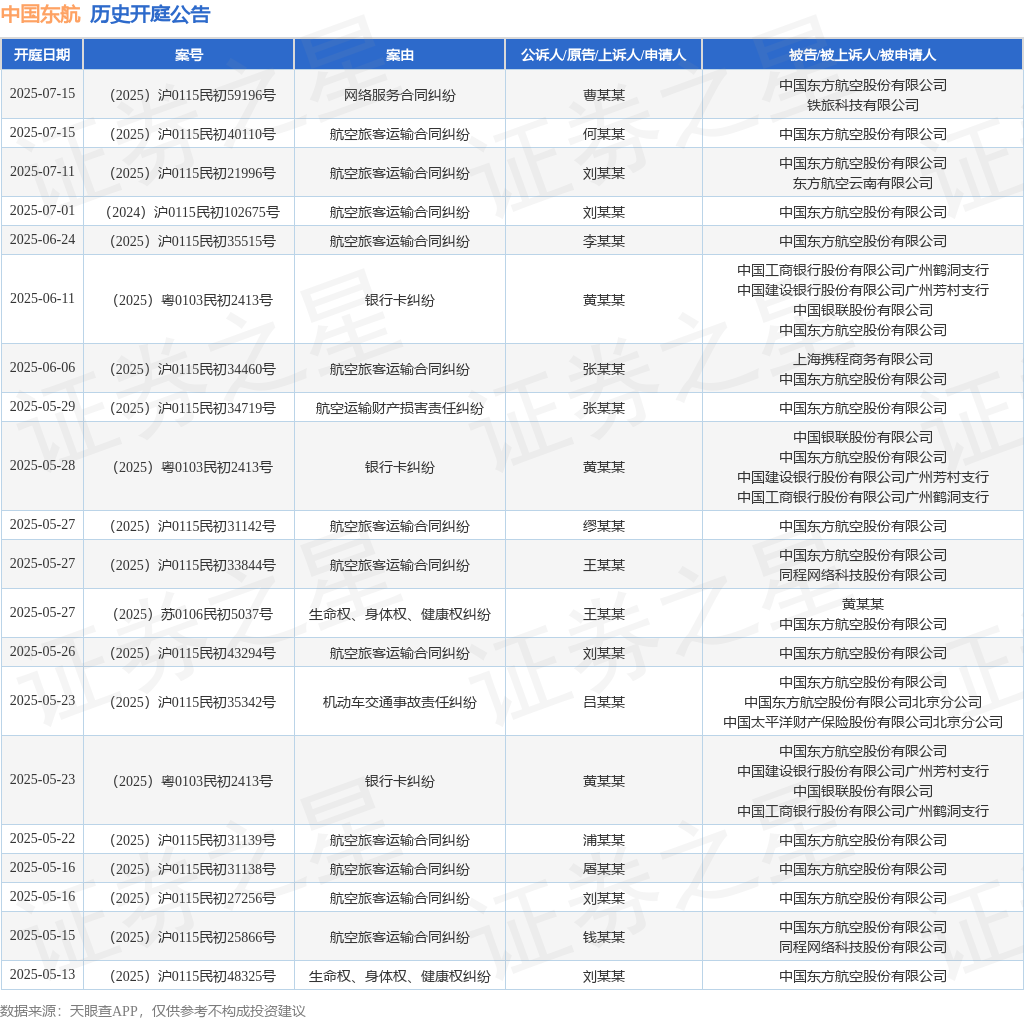Select case number 沪0115民初27256号
Image resolution: width=1024 pixels, height=1020 pixels.
click(x=193, y=898)
